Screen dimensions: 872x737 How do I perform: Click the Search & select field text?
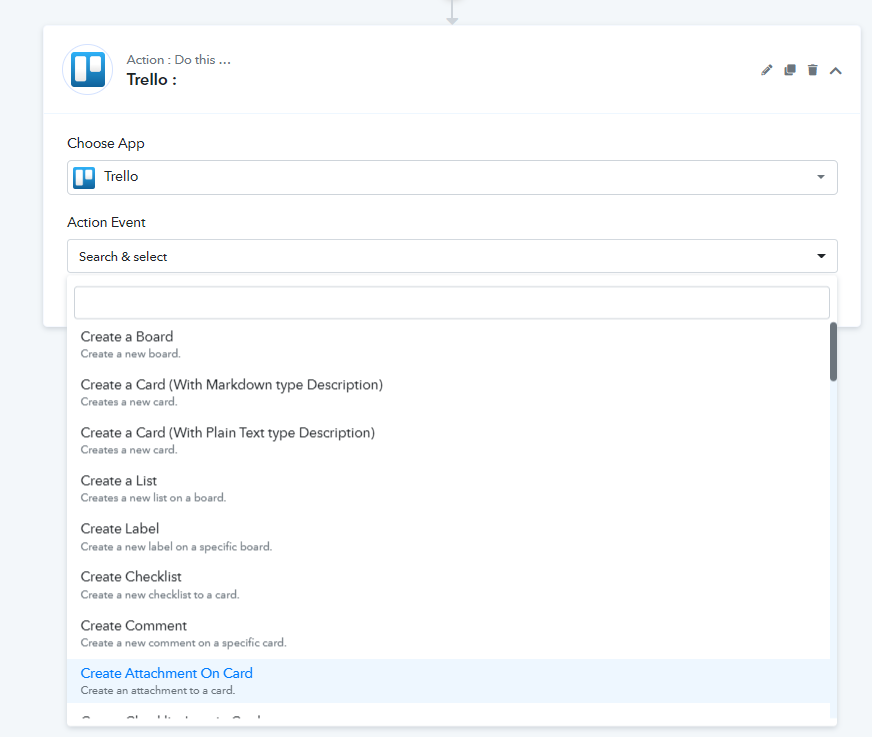[x=123, y=257]
